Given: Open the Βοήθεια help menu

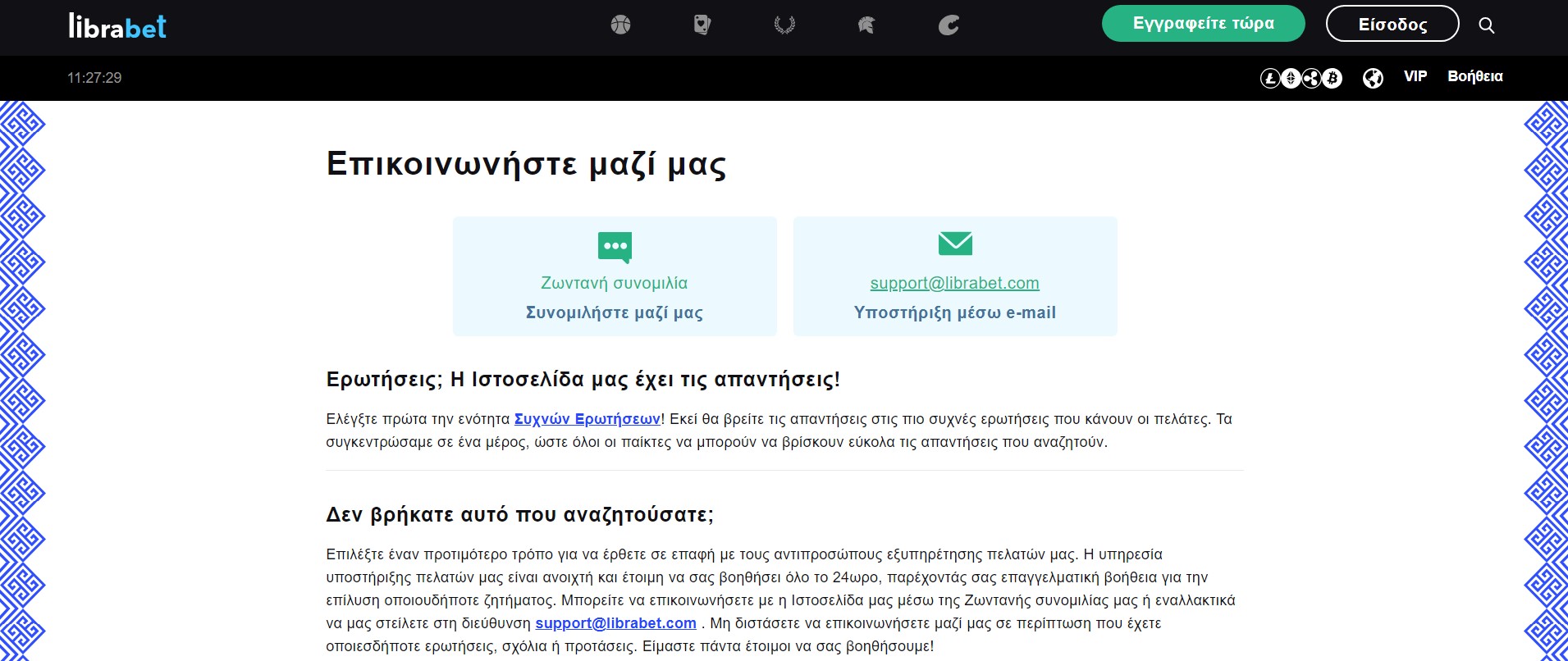Looking at the screenshot, I should click(x=1474, y=76).
